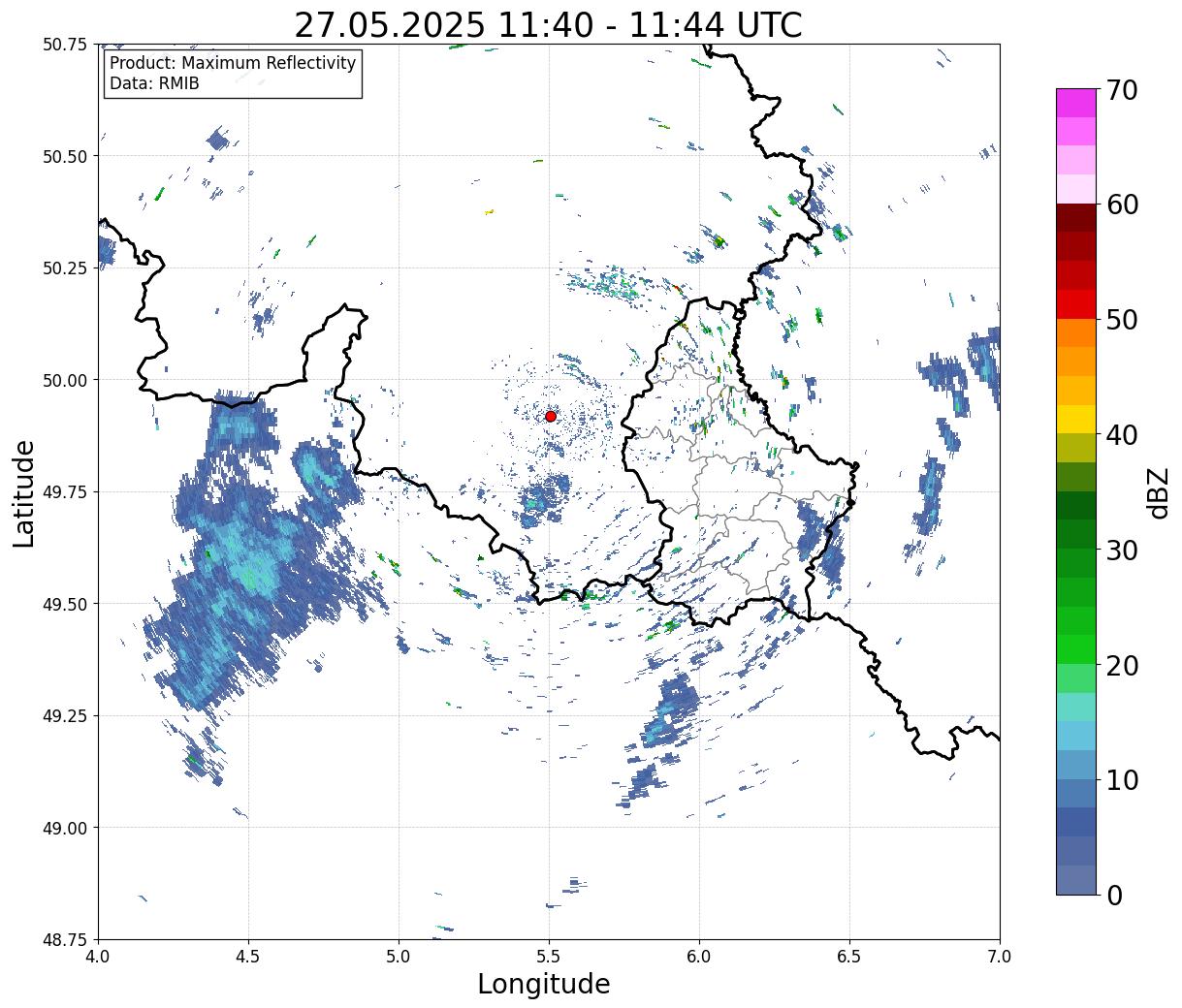This screenshot has width=1182, height=1008.
Task: Click the latitude tick label 49.25
Action: 65,716
